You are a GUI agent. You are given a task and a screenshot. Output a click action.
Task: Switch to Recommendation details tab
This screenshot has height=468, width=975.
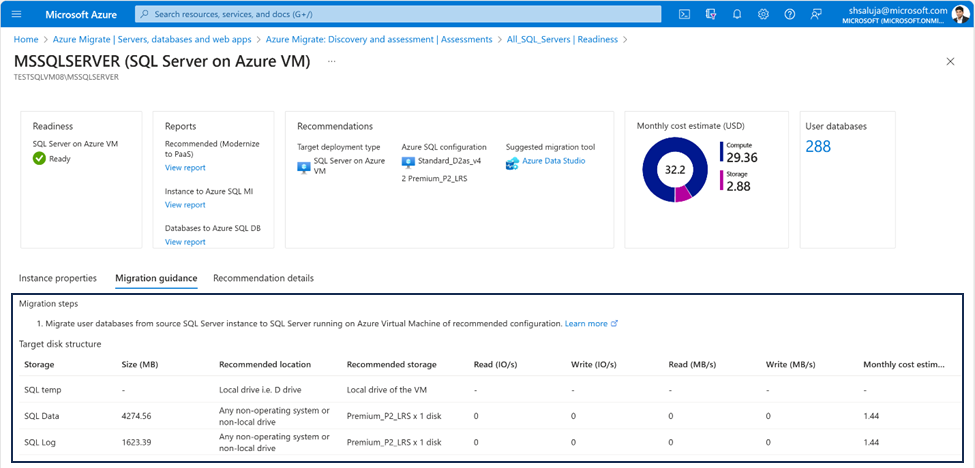[264, 278]
